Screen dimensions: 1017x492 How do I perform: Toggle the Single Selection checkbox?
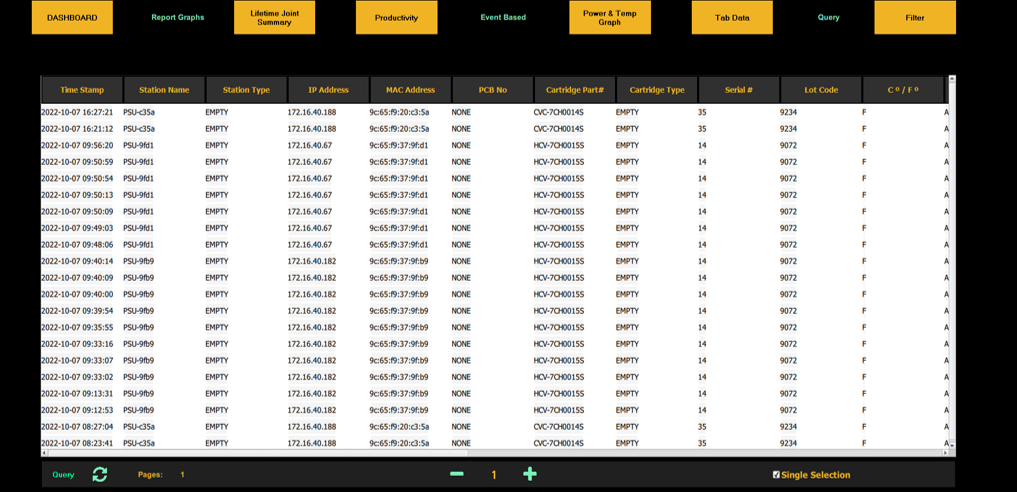[x=776, y=475]
